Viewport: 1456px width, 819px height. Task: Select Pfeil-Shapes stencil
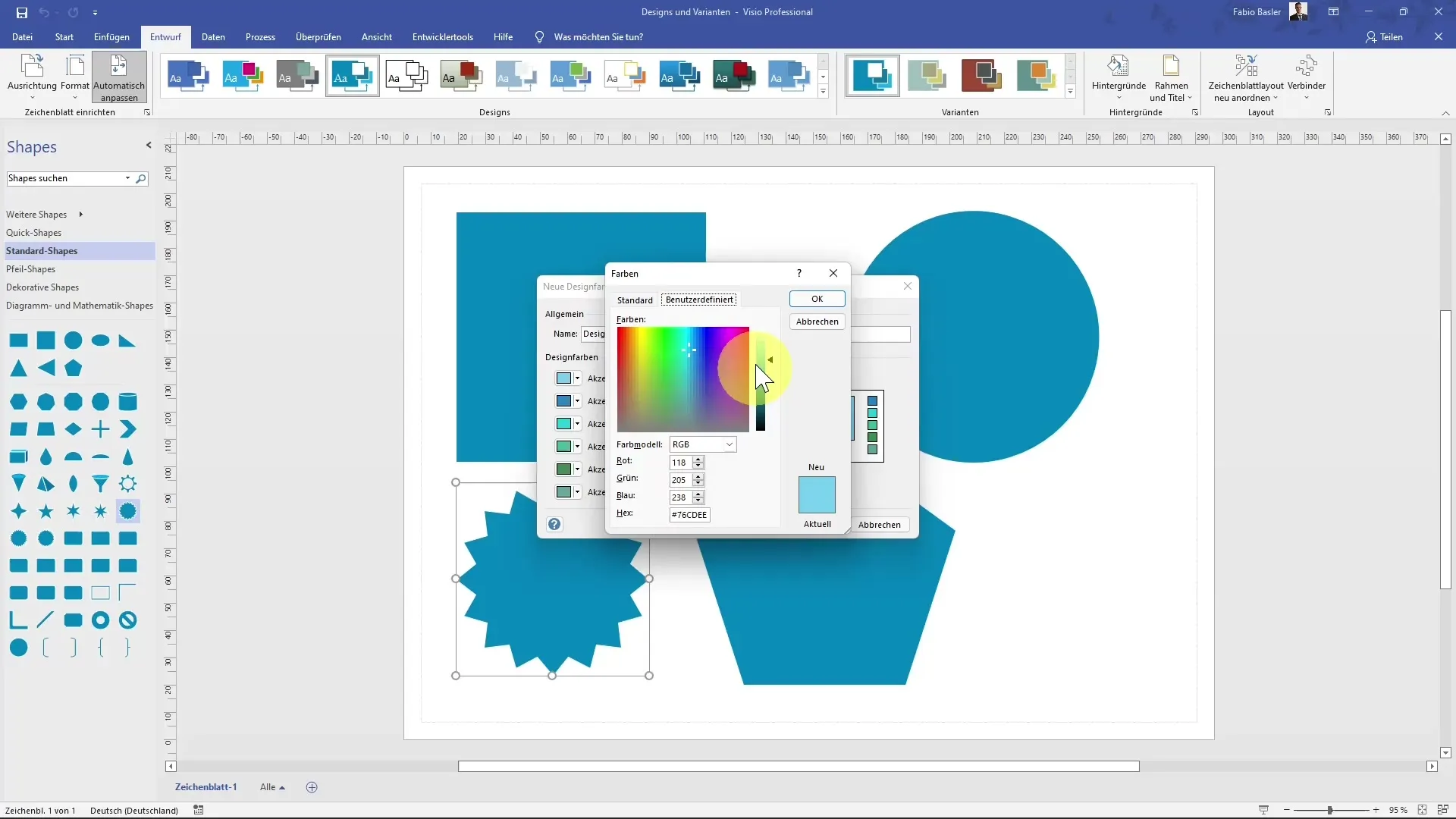(30, 269)
